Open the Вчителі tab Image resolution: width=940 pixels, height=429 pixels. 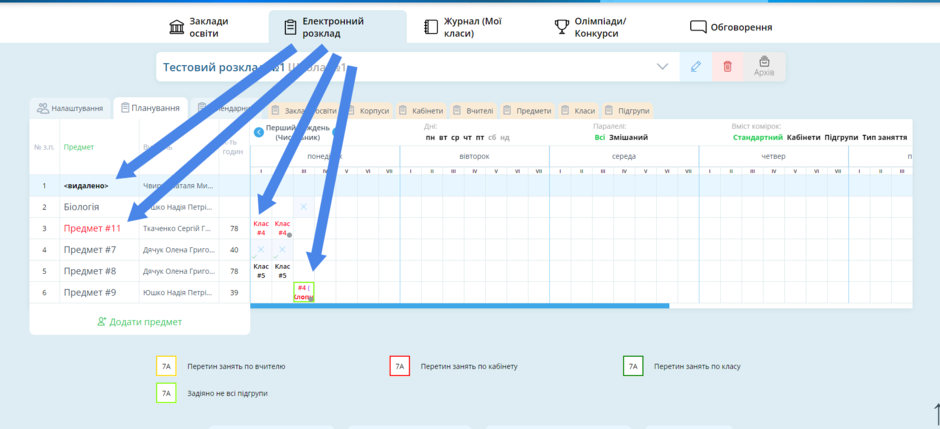(474, 111)
